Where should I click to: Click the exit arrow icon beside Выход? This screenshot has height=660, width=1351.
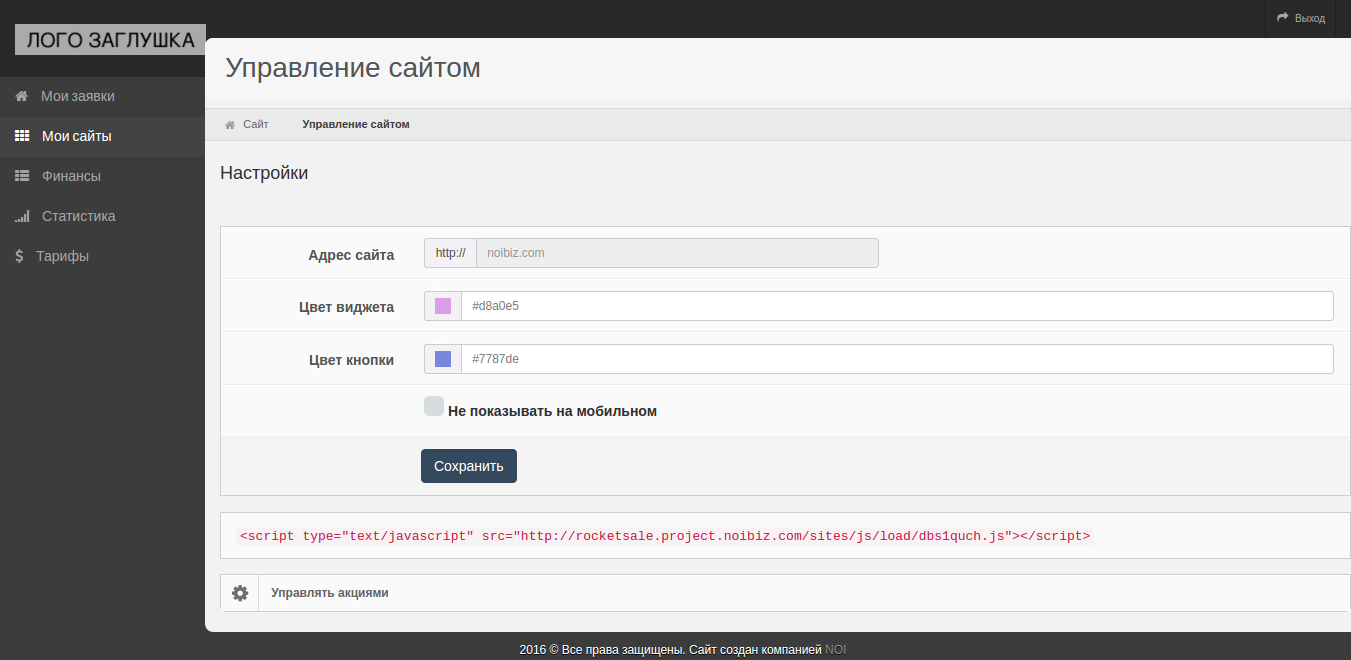pyautogui.click(x=1283, y=17)
